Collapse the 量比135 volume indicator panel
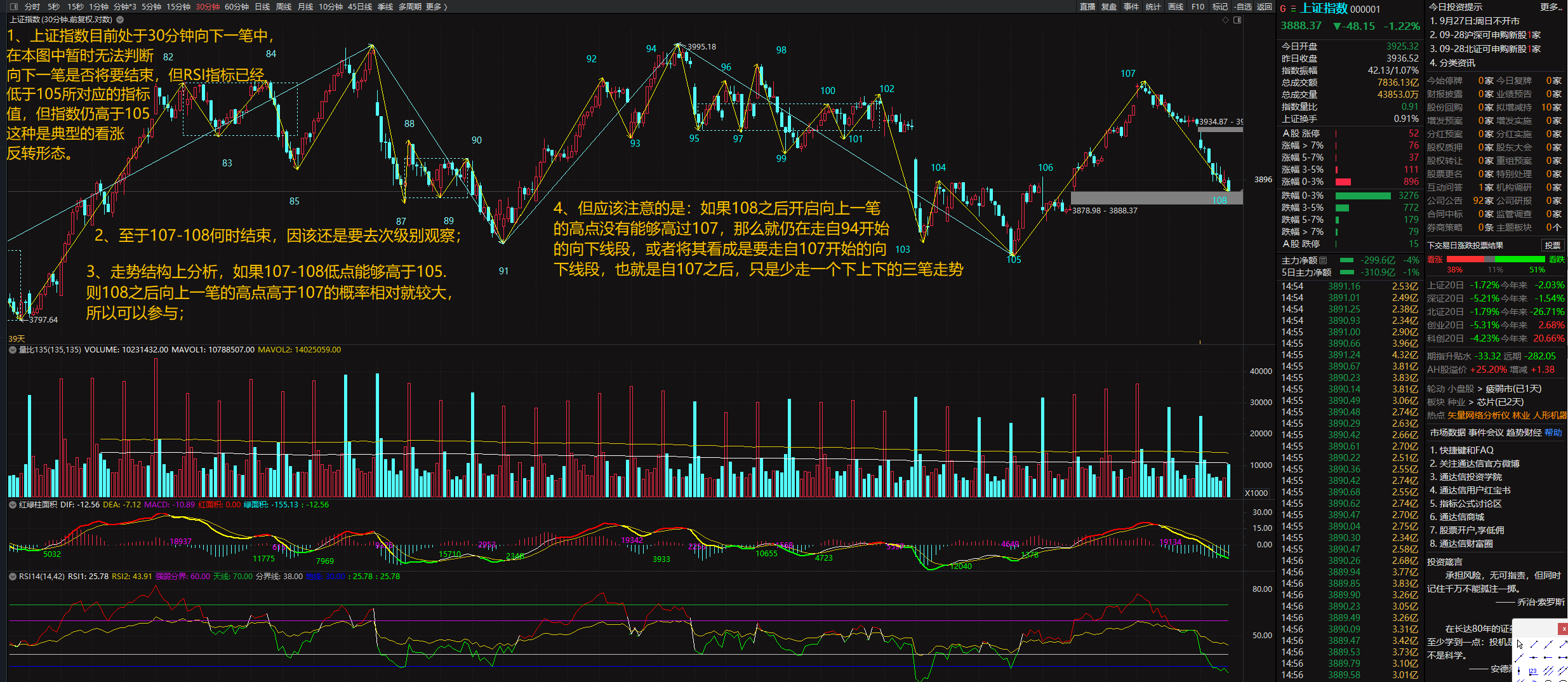The image size is (1568, 682). [12, 350]
